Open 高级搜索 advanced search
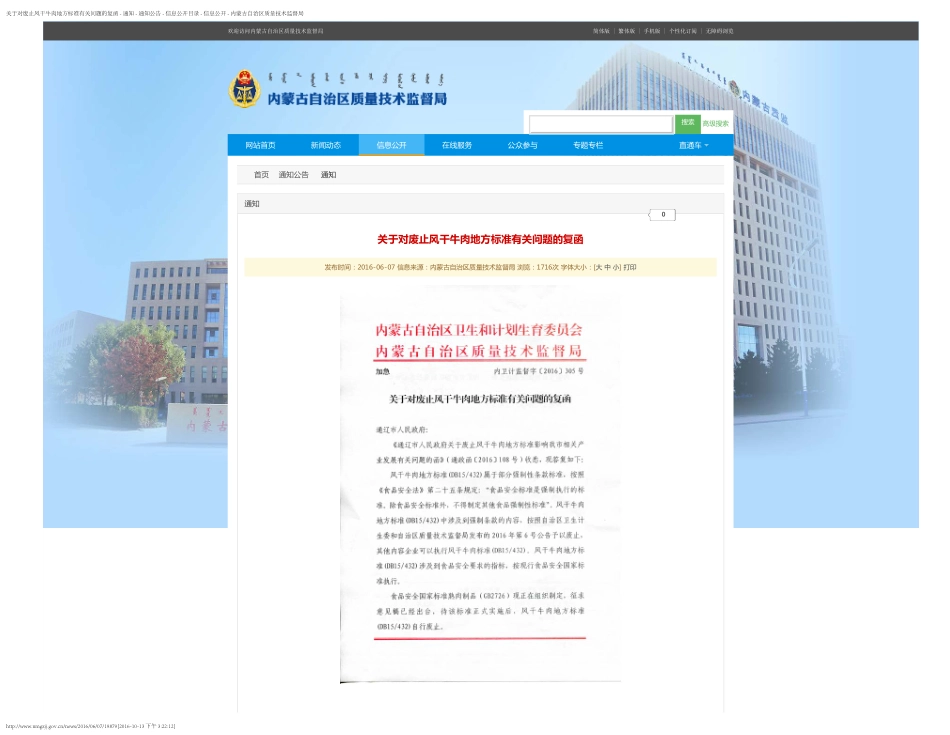The height and width of the screenshot is (735, 950). click(x=714, y=123)
